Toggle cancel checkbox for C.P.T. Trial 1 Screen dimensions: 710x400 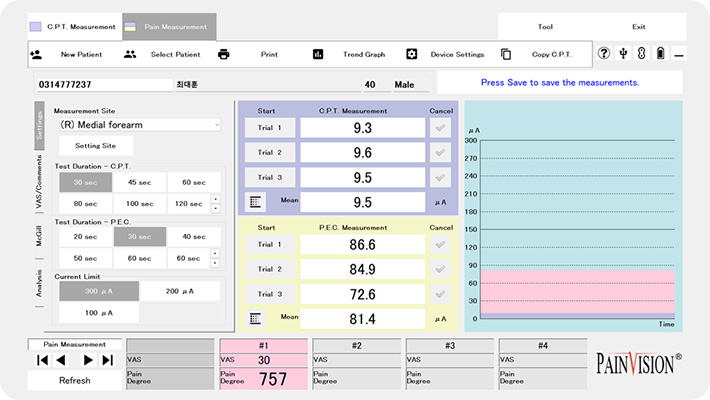pyautogui.click(x=440, y=128)
